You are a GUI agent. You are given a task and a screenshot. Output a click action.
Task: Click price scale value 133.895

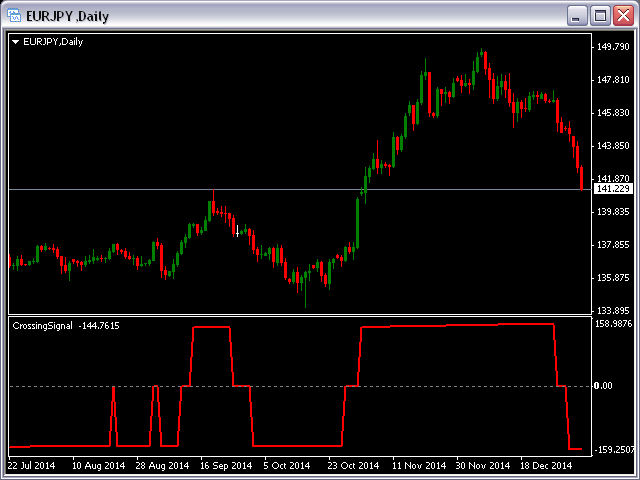point(613,311)
